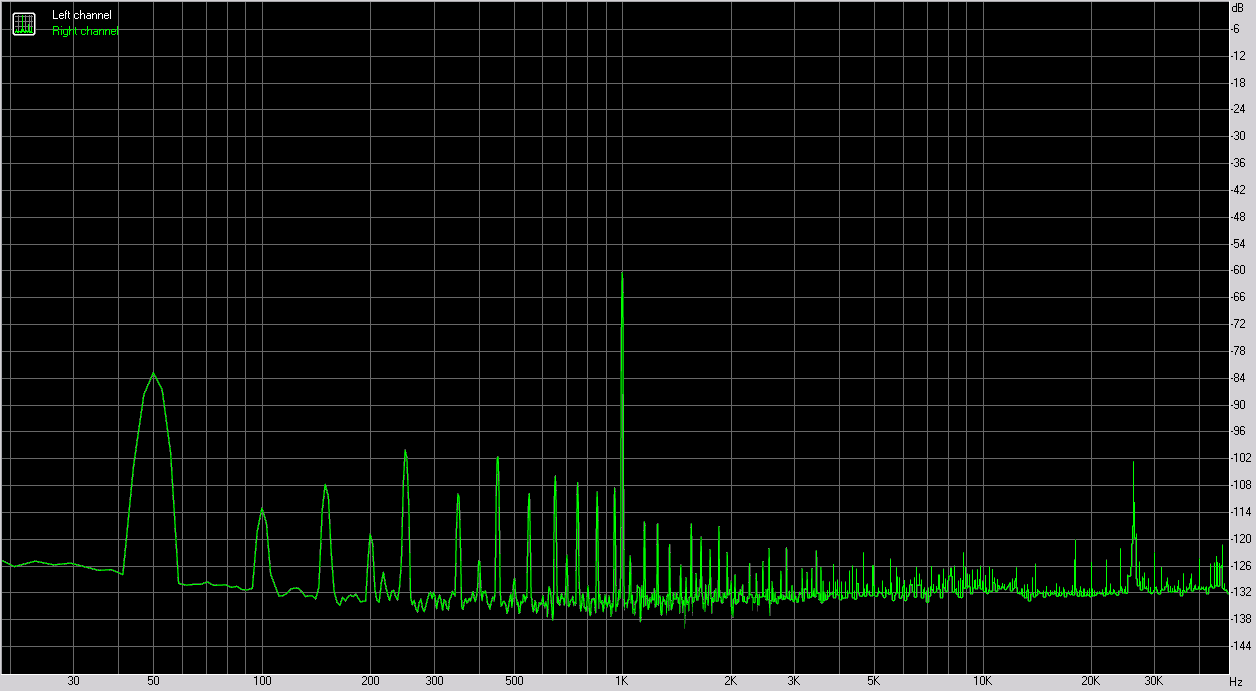
Task: Click the '1K' frequency axis label
Action: 622,681
